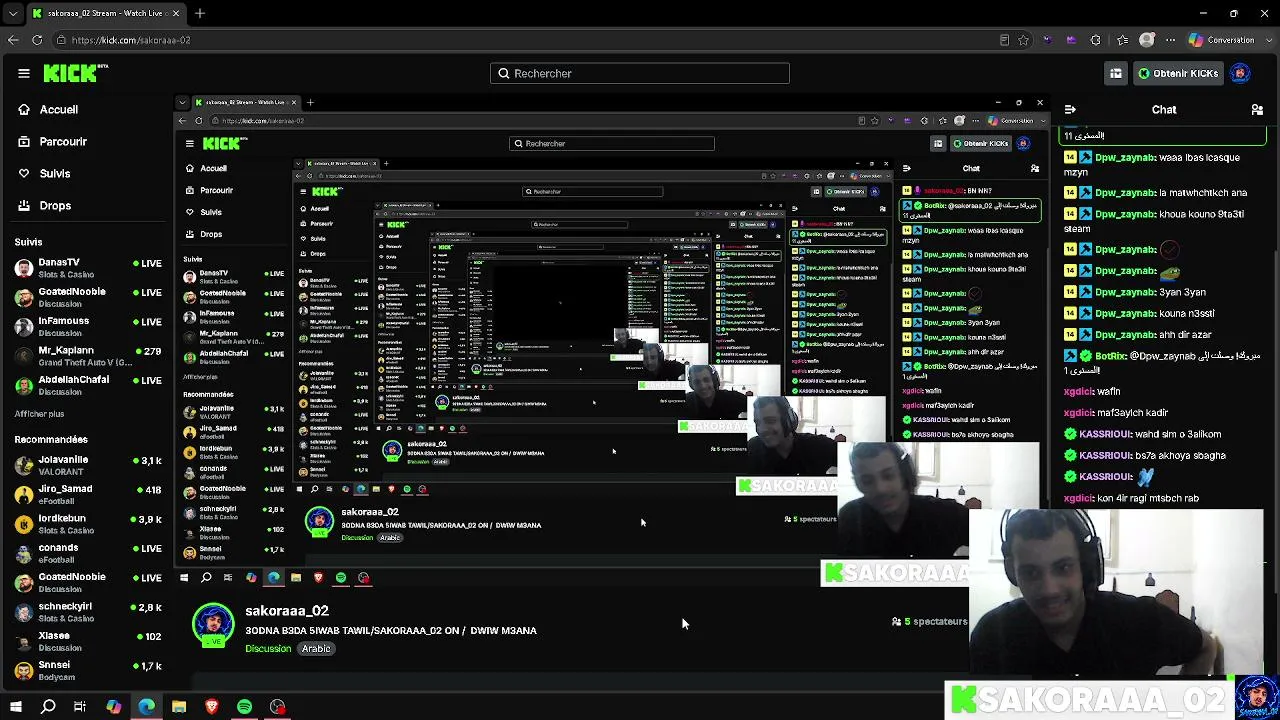Viewport: 1280px width, 720px height.
Task: Open the Kick profile avatar menu
Action: click(1240, 73)
